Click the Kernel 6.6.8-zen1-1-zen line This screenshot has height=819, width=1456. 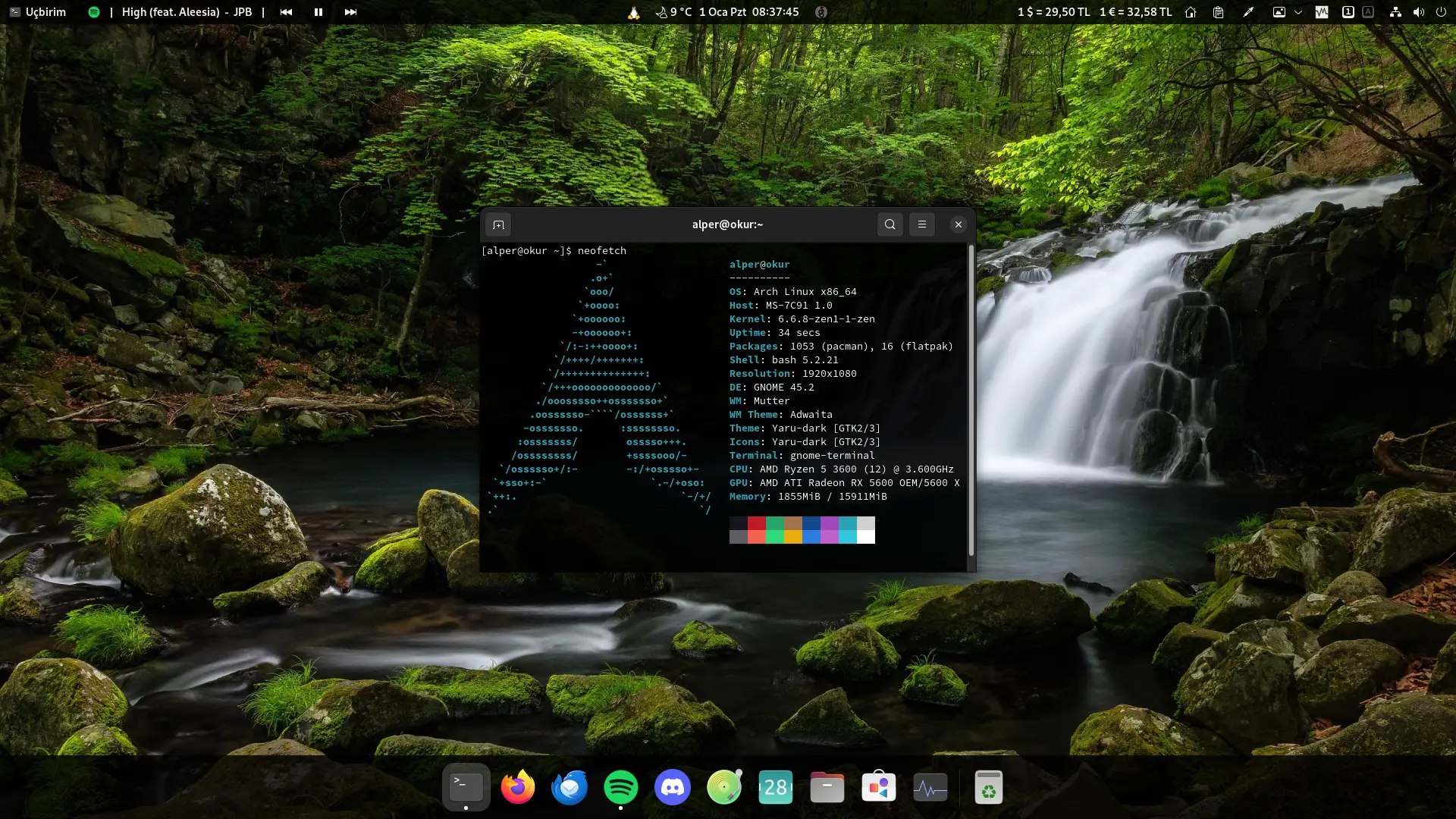pos(802,318)
